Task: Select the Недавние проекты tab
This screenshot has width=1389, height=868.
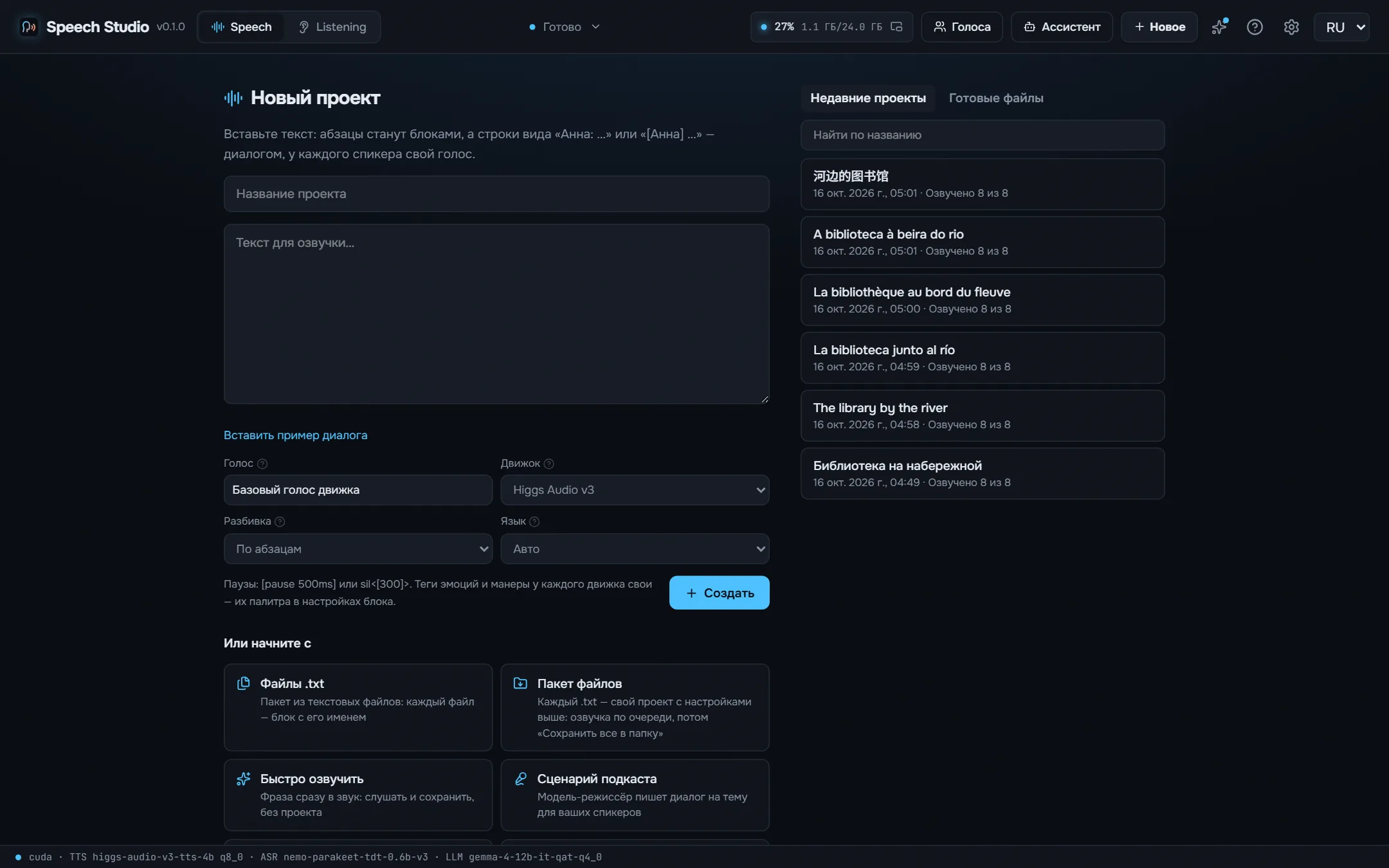Action: pos(868,98)
